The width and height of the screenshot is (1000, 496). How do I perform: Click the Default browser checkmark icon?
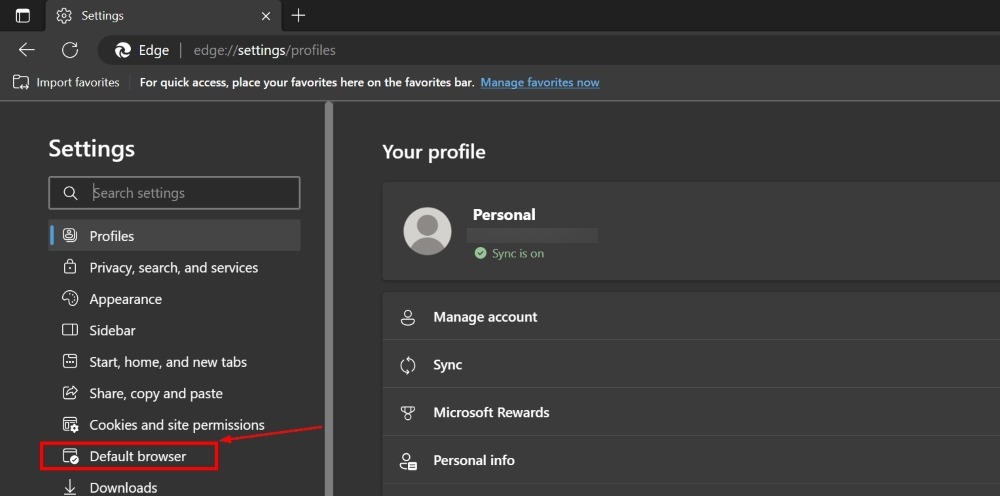tap(70, 456)
